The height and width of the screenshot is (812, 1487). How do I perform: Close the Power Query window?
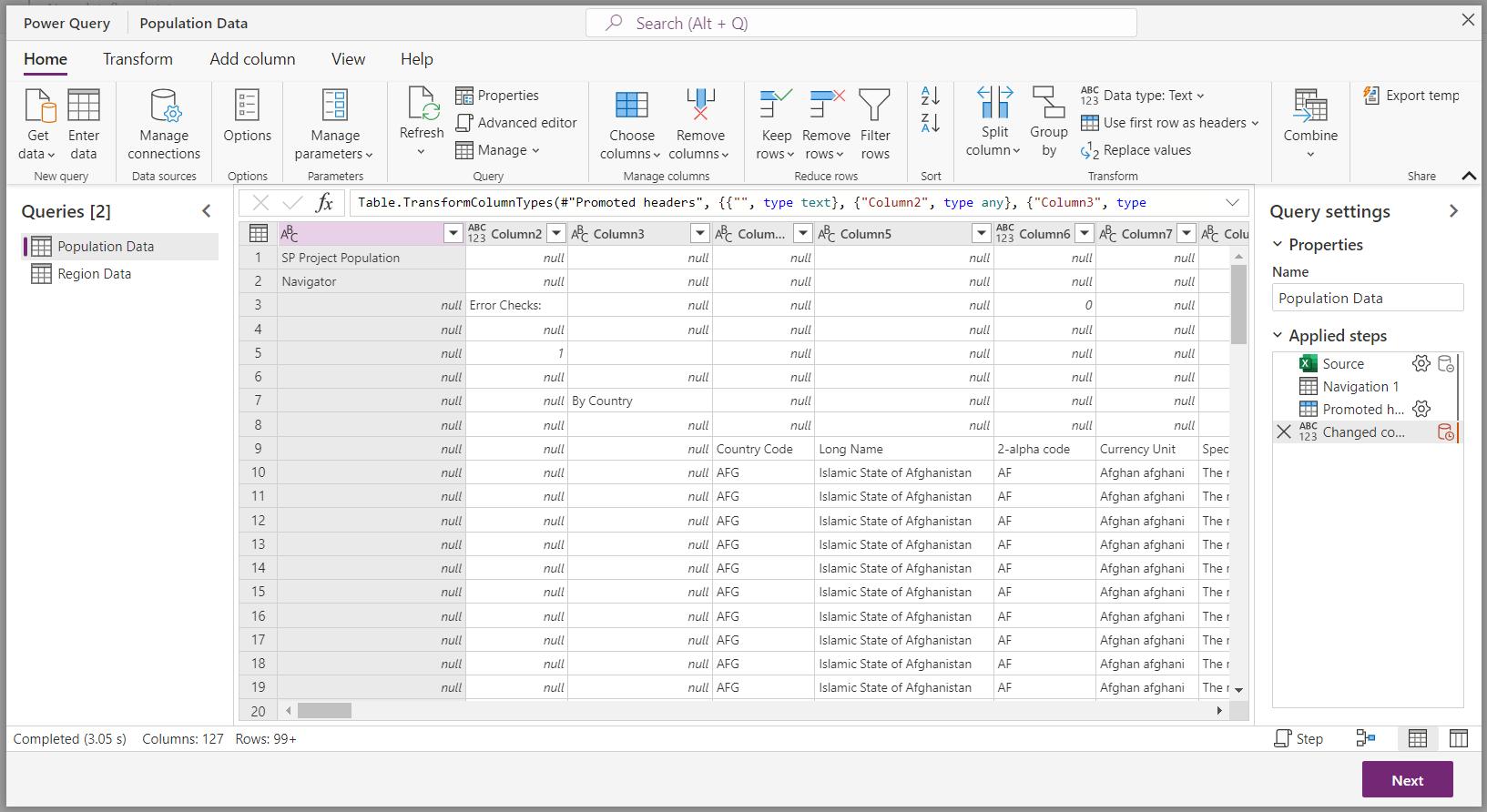tap(1468, 20)
